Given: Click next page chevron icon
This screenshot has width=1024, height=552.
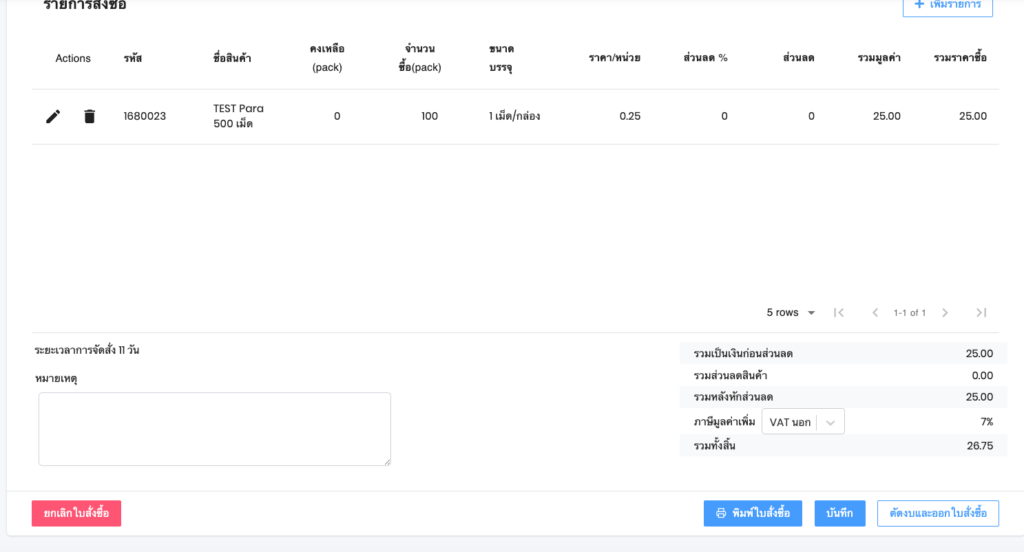Looking at the screenshot, I should (945, 313).
